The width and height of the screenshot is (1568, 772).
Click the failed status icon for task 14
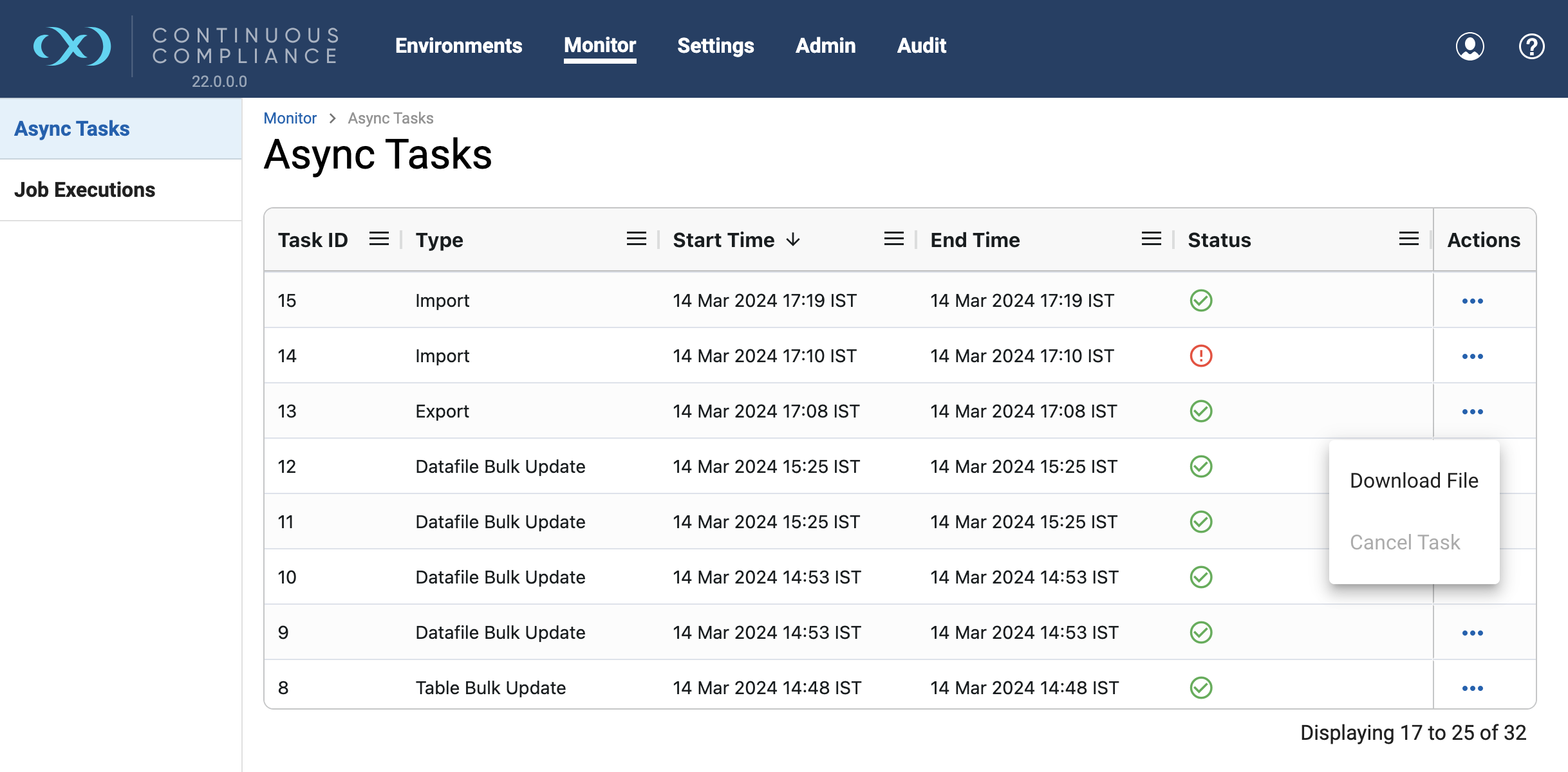(x=1201, y=356)
